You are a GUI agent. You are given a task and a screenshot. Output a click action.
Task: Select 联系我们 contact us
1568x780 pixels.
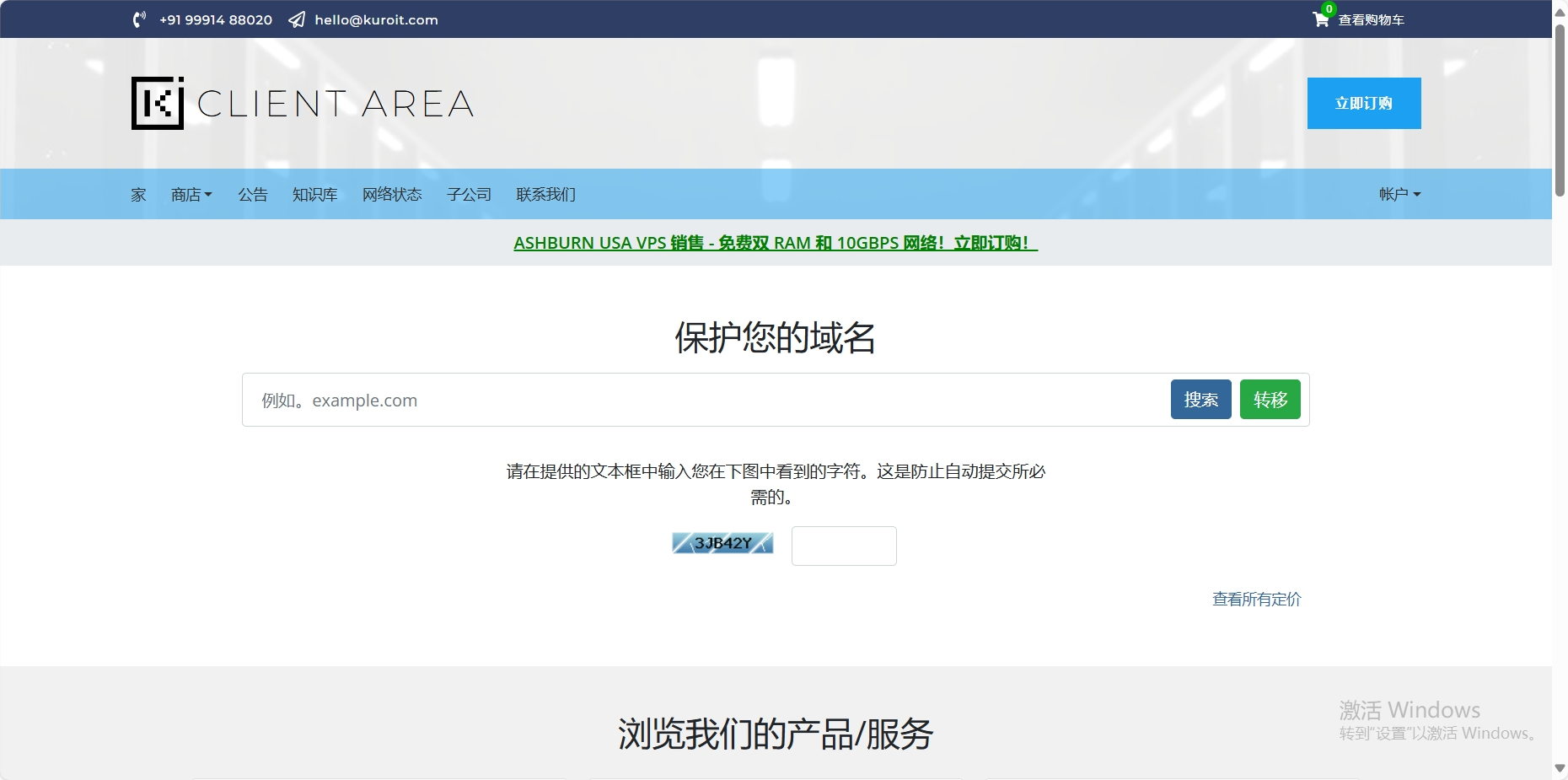point(545,195)
